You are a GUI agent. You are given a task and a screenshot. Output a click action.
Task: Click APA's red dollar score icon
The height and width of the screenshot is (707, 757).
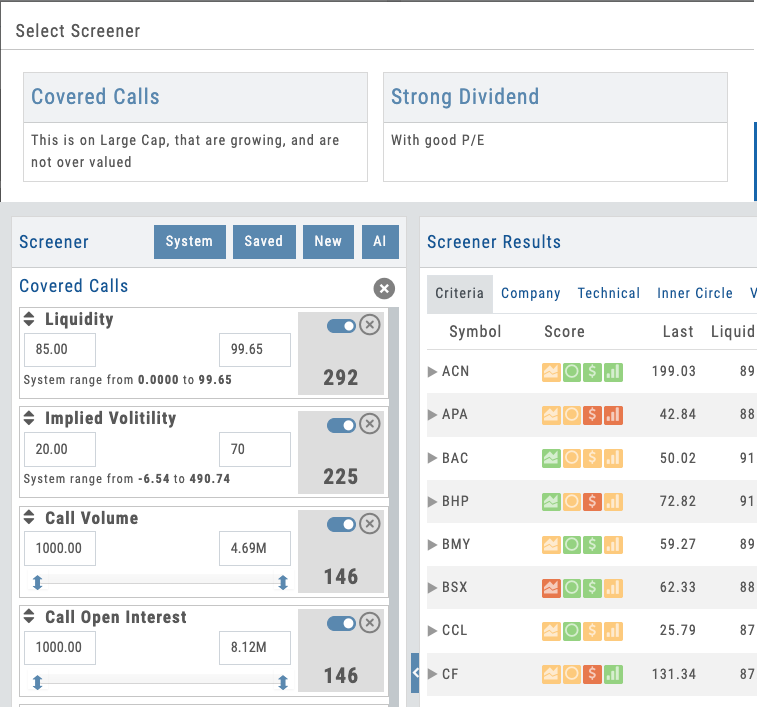tap(592, 415)
